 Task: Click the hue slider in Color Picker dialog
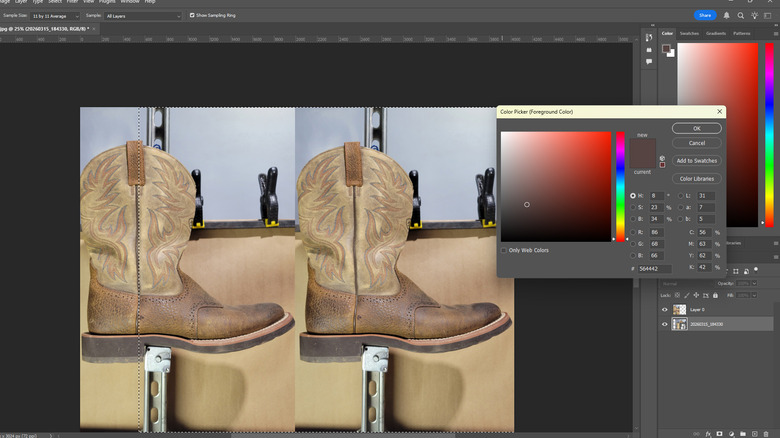click(x=620, y=187)
